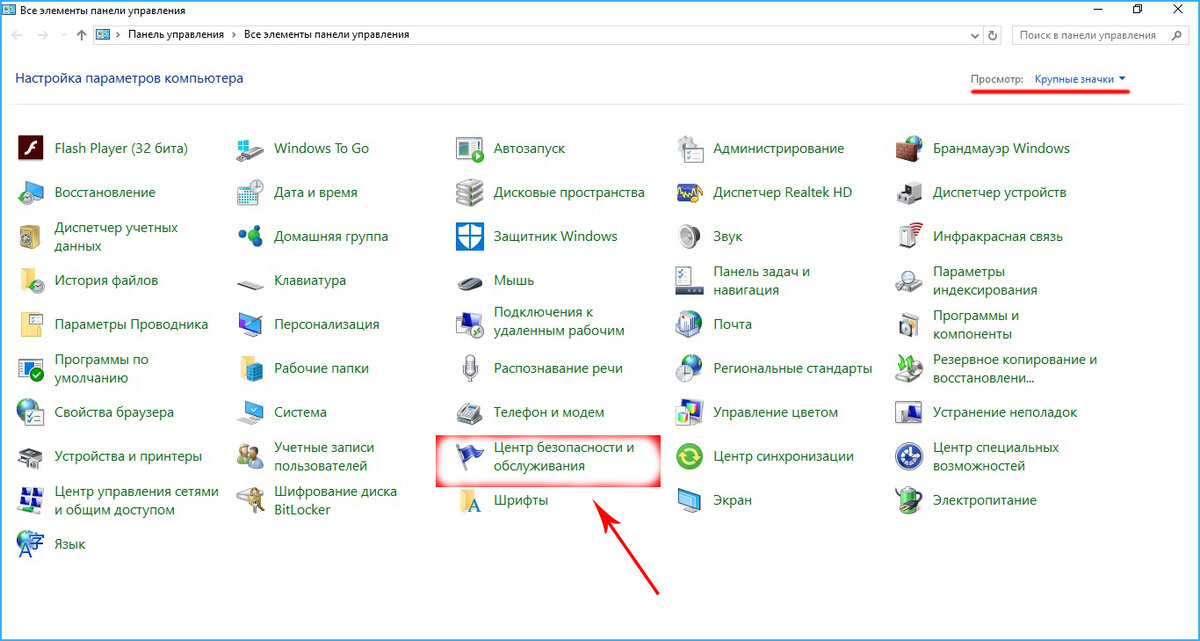
Task: Refresh the address bar view
Action: (993, 35)
